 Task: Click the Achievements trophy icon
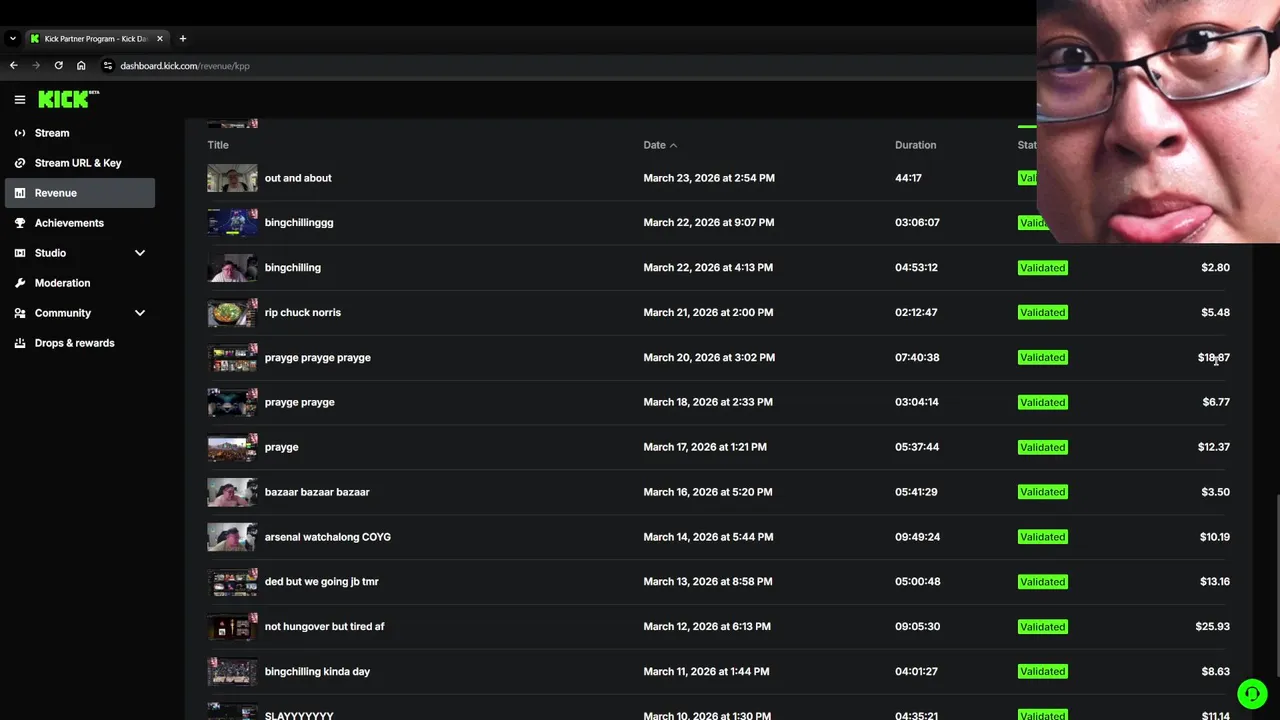pyautogui.click(x=20, y=223)
